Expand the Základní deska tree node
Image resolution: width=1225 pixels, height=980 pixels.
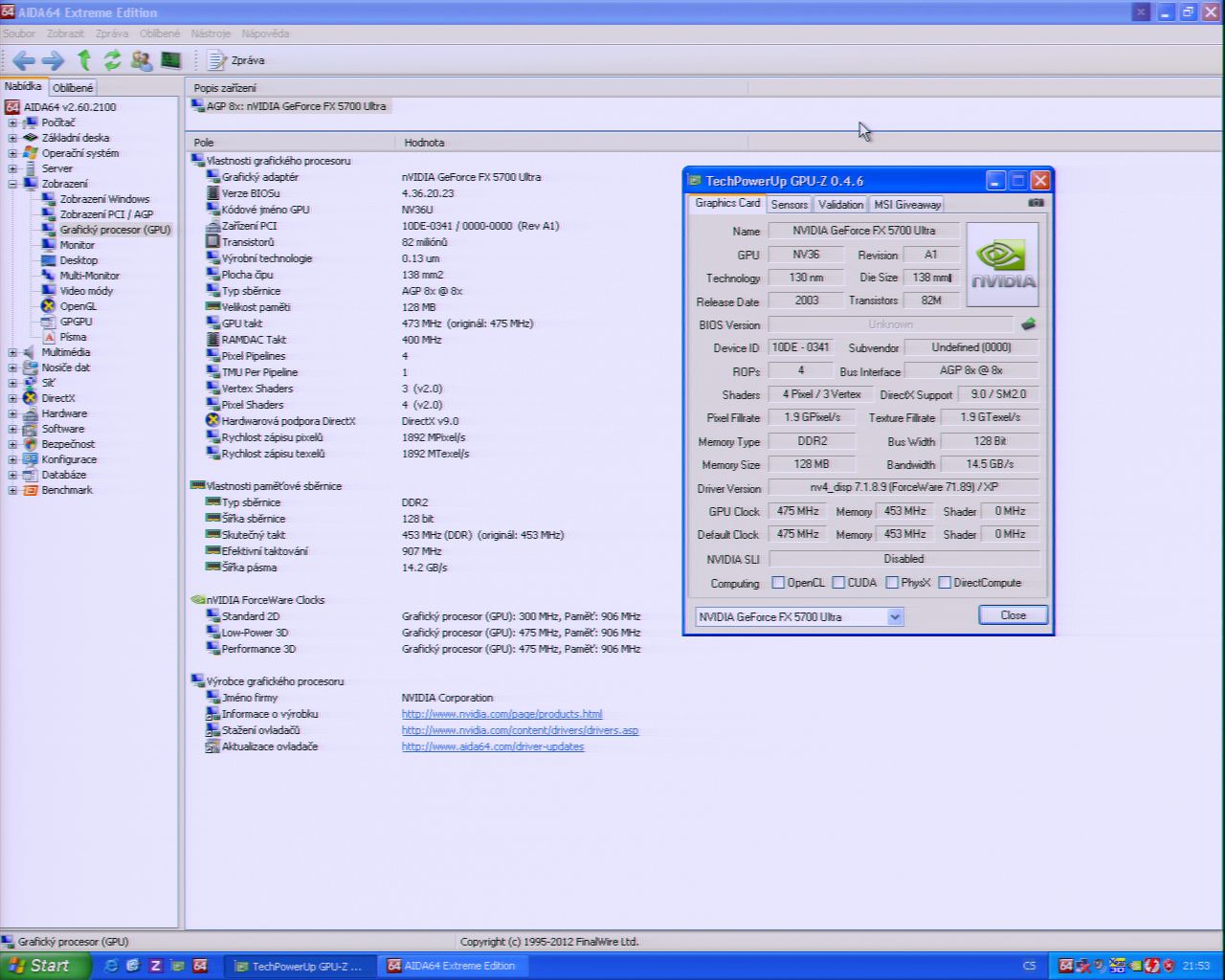(12, 138)
